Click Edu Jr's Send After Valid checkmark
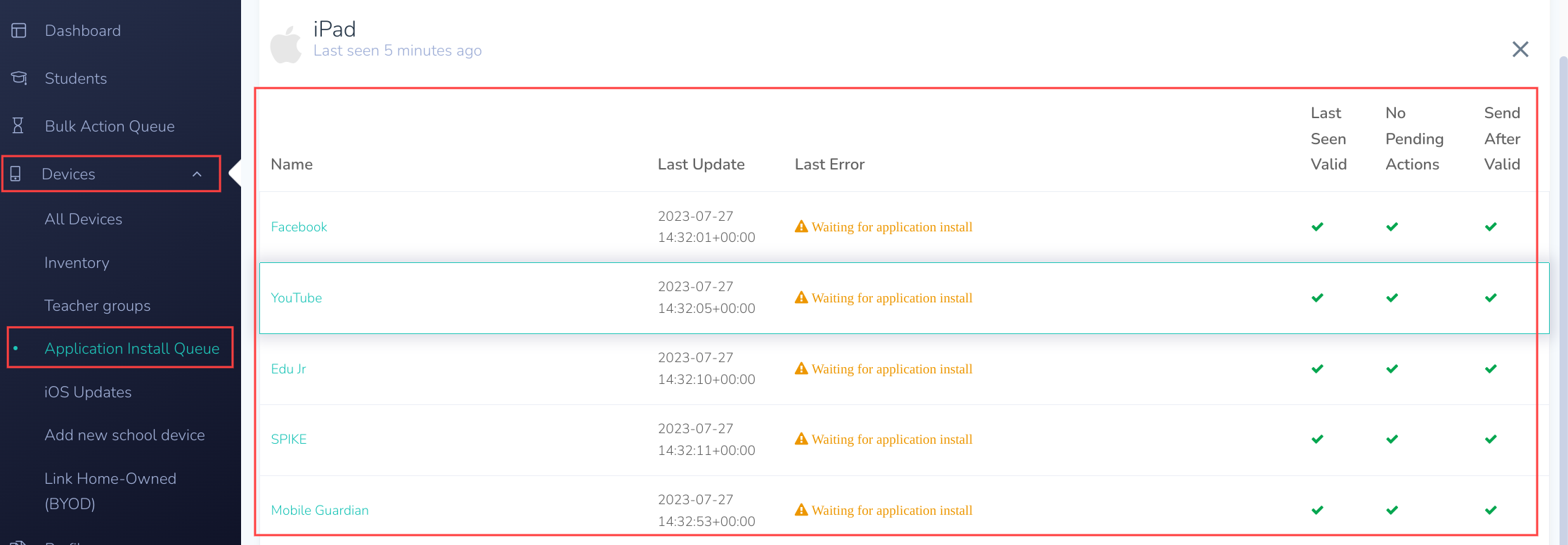 coord(1490,368)
